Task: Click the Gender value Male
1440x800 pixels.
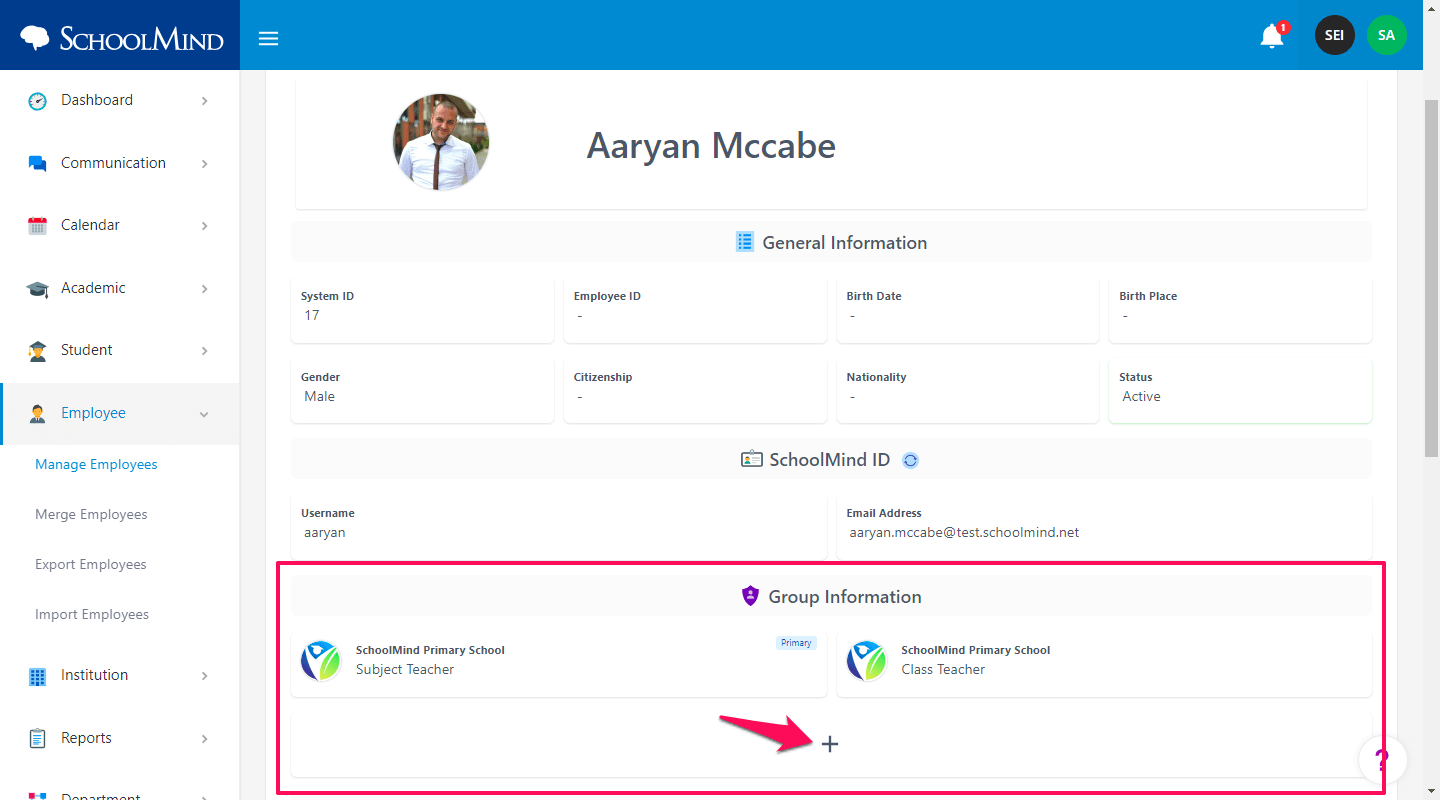Action: point(320,396)
